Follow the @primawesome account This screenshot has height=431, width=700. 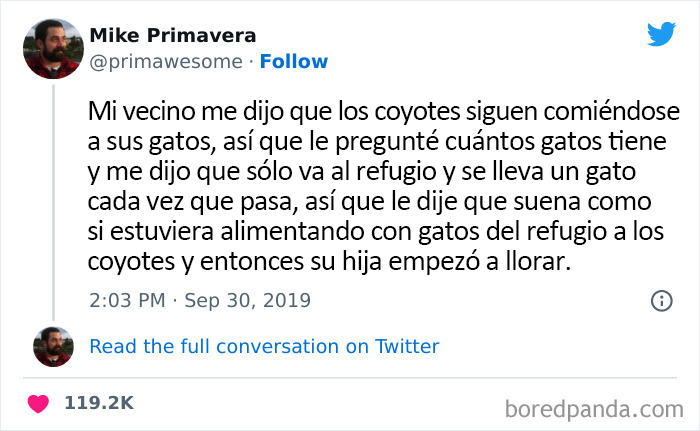294,62
